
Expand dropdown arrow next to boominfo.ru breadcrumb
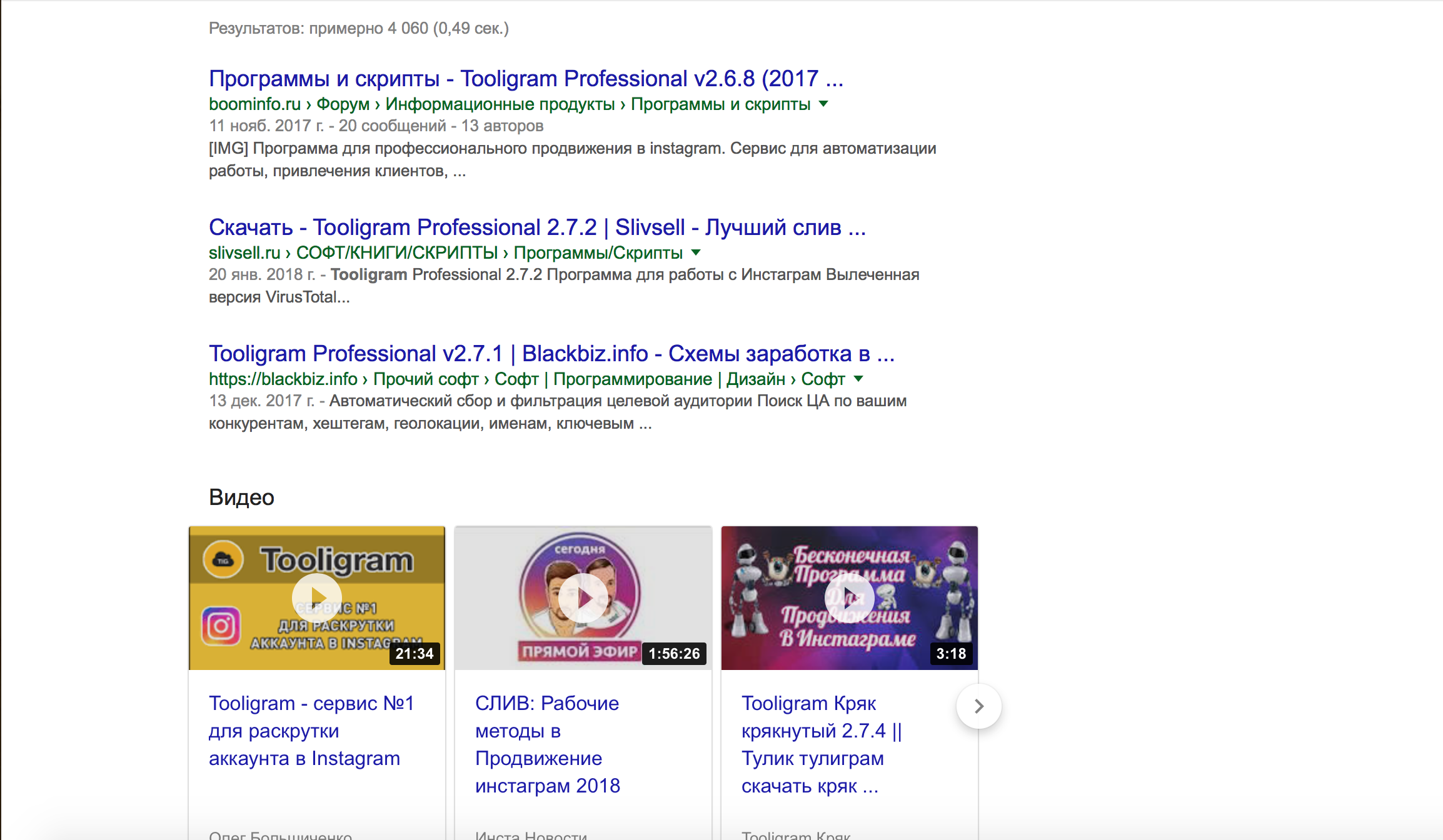click(x=823, y=104)
